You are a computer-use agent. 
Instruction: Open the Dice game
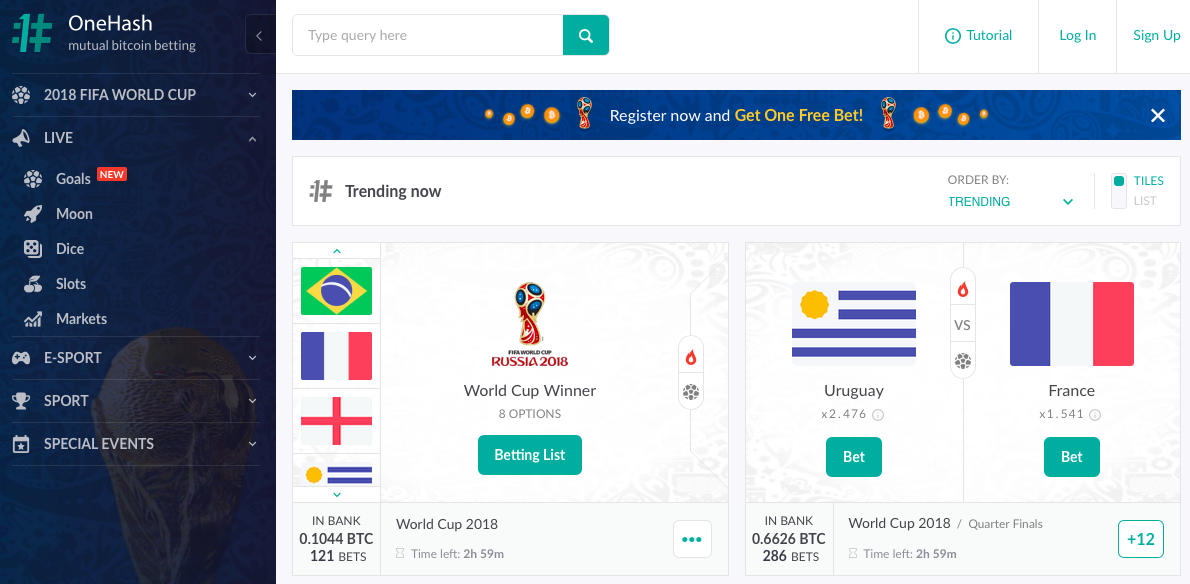pyautogui.click(x=70, y=249)
